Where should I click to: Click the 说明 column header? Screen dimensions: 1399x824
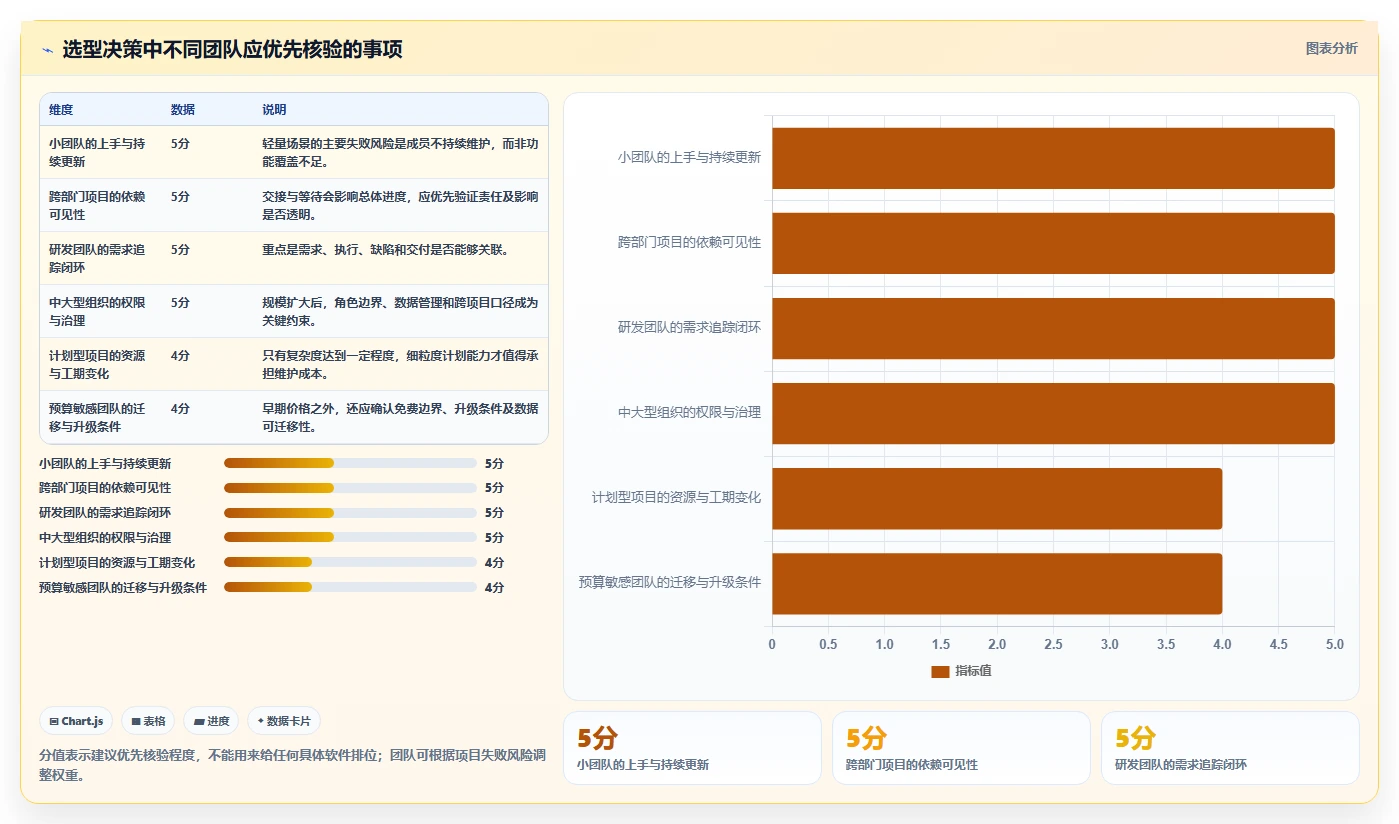[274, 110]
